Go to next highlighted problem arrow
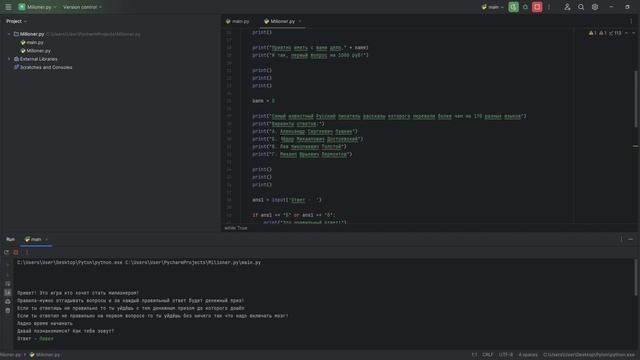 [633, 33]
